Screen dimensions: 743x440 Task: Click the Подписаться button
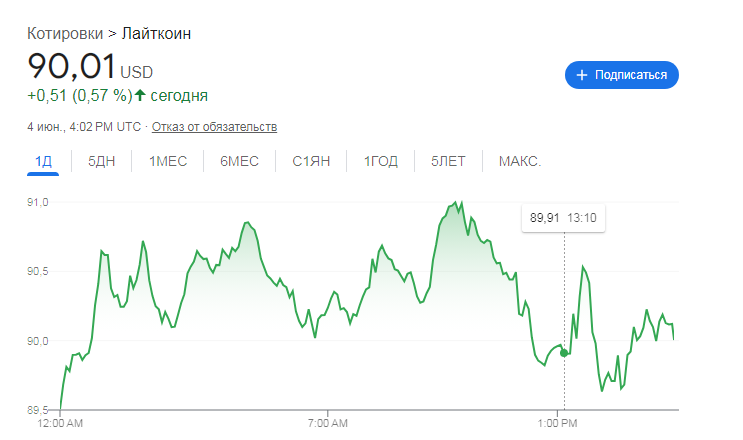pyautogui.click(x=621, y=75)
